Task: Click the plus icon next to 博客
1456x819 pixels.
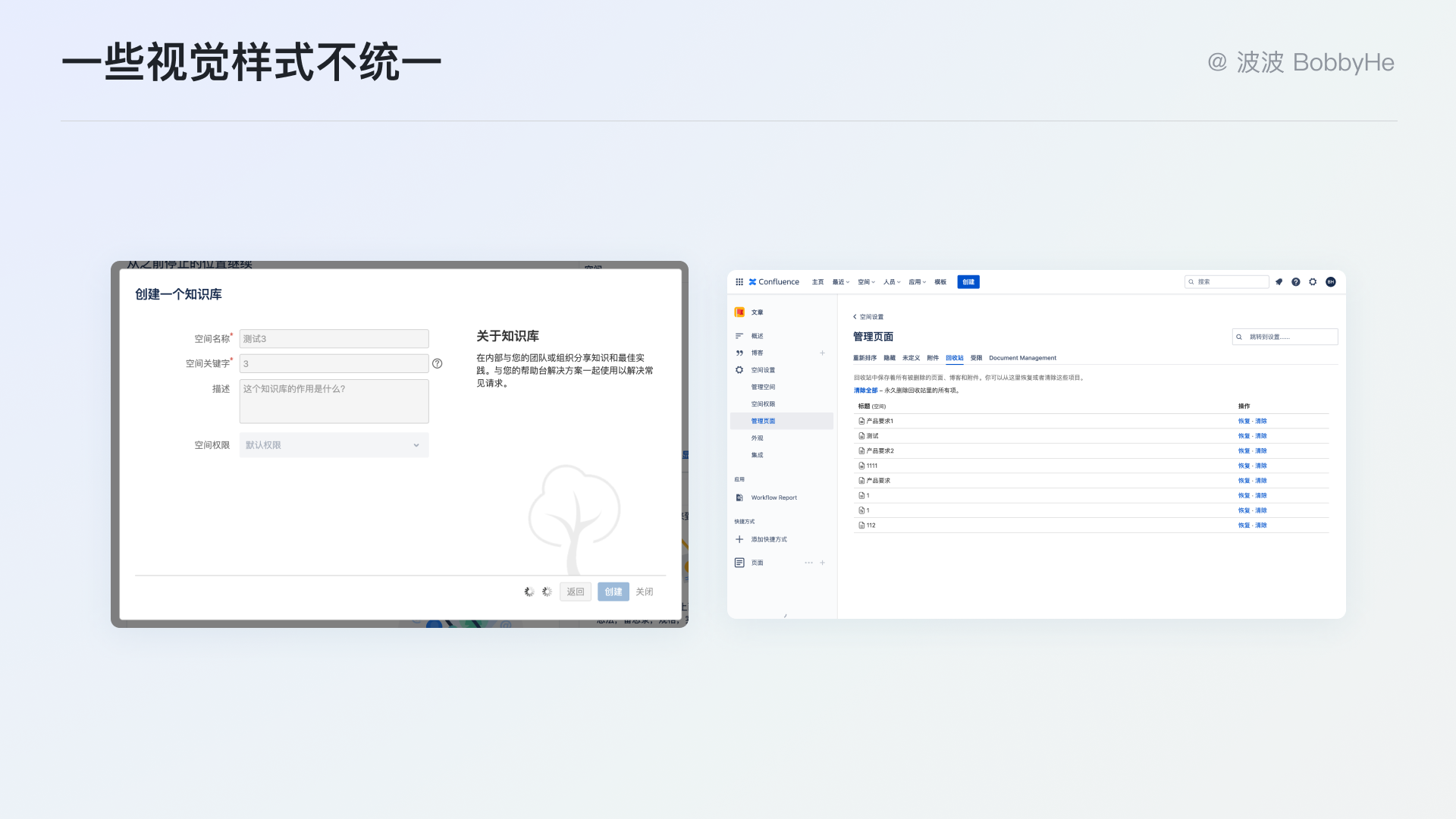Action: [822, 353]
